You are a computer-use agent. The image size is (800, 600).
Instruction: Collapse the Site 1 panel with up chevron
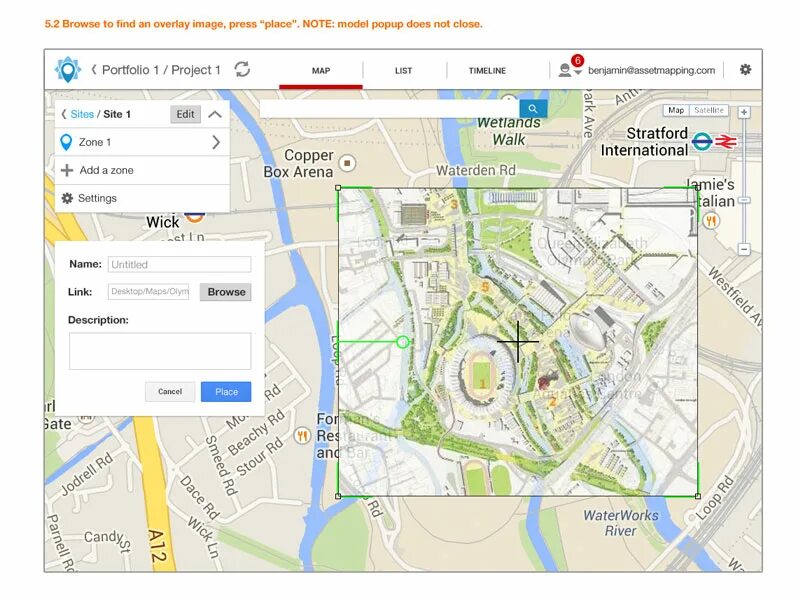[215, 114]
